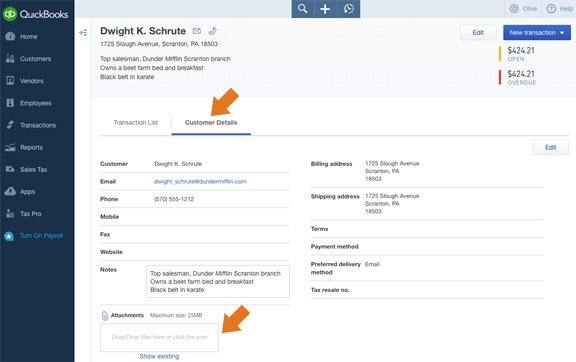The width and height of the screenshot is (576, 362).
Task: Click Preferred delivery method Email value
Action: (x=372, y=264)
